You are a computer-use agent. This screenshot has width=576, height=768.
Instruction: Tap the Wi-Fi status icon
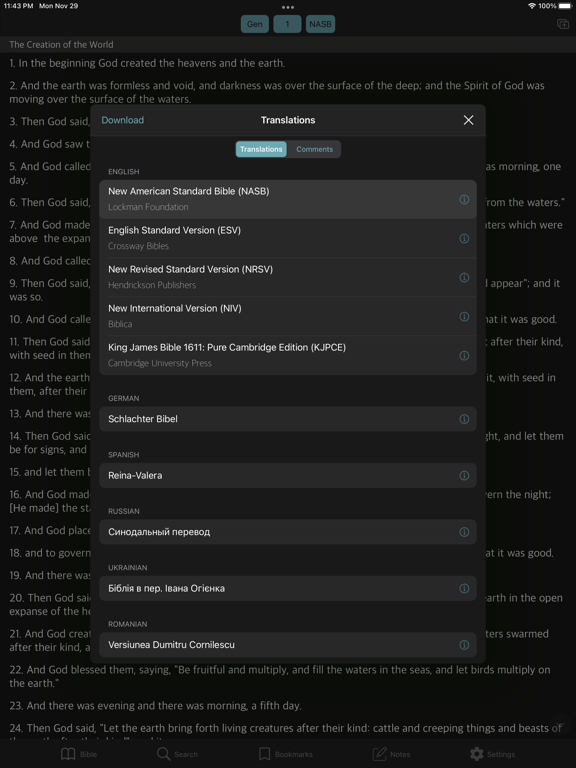click(x=532, y=6)
